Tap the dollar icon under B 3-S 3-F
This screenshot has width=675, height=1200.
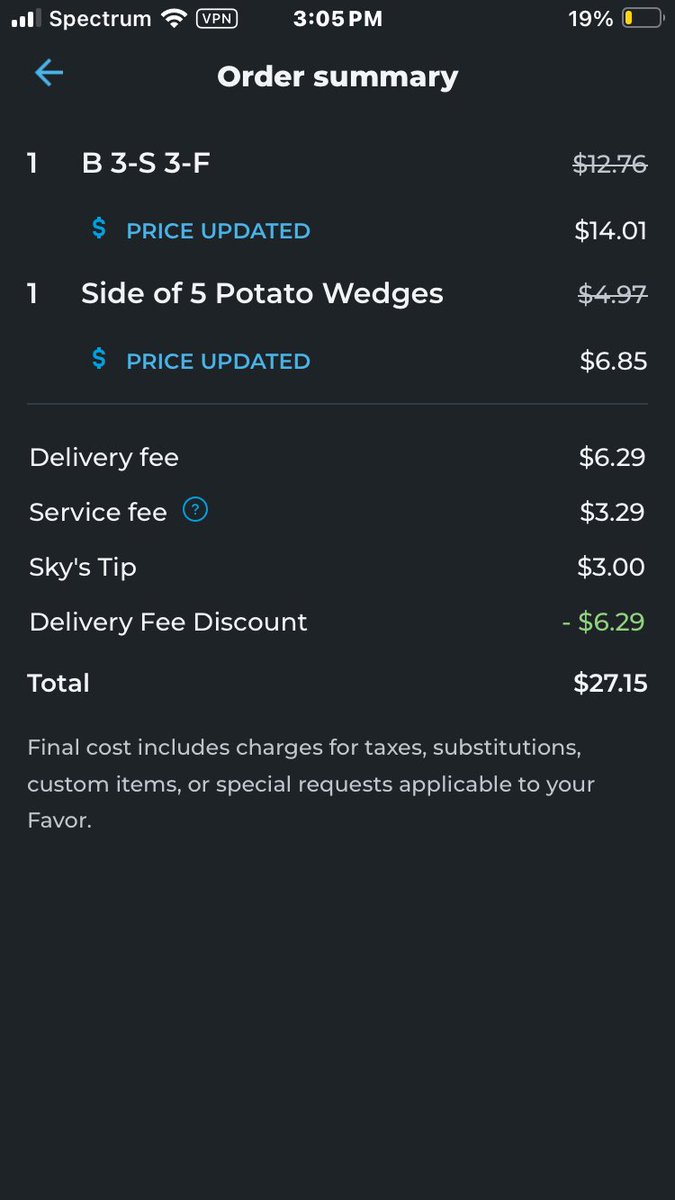[x=99, y=229]
